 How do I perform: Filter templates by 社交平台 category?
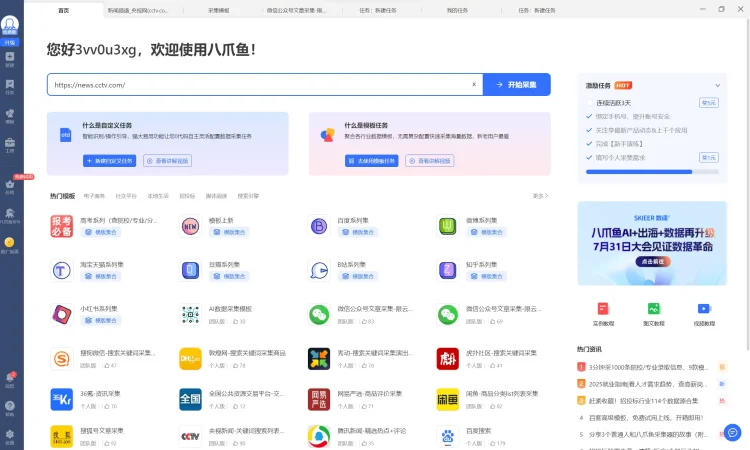(125, 196)
